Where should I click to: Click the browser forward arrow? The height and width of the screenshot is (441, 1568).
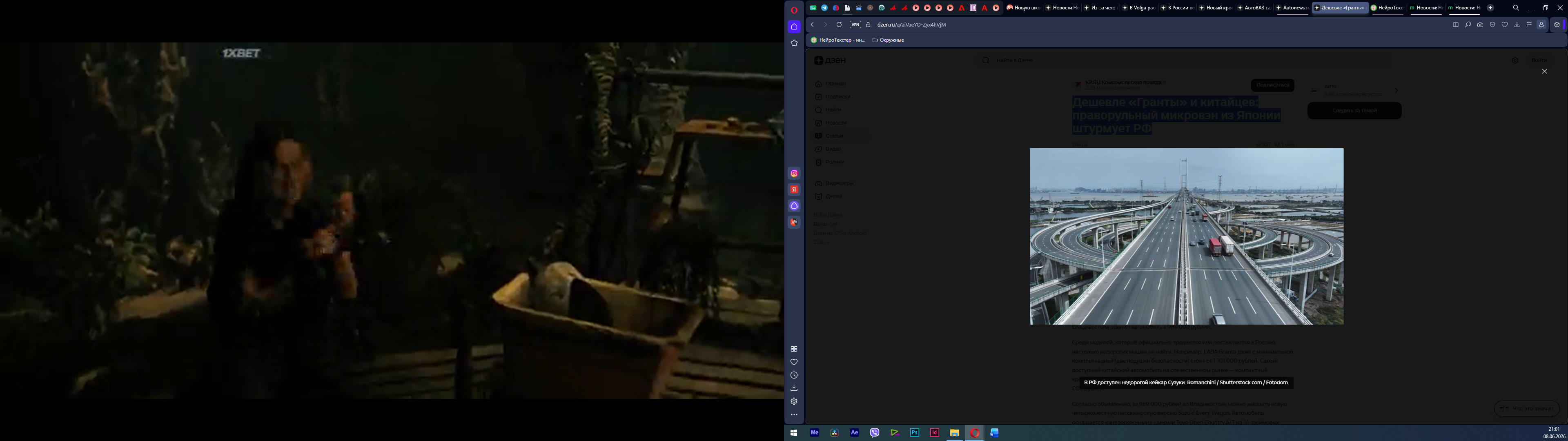click(x=825, y=25)
